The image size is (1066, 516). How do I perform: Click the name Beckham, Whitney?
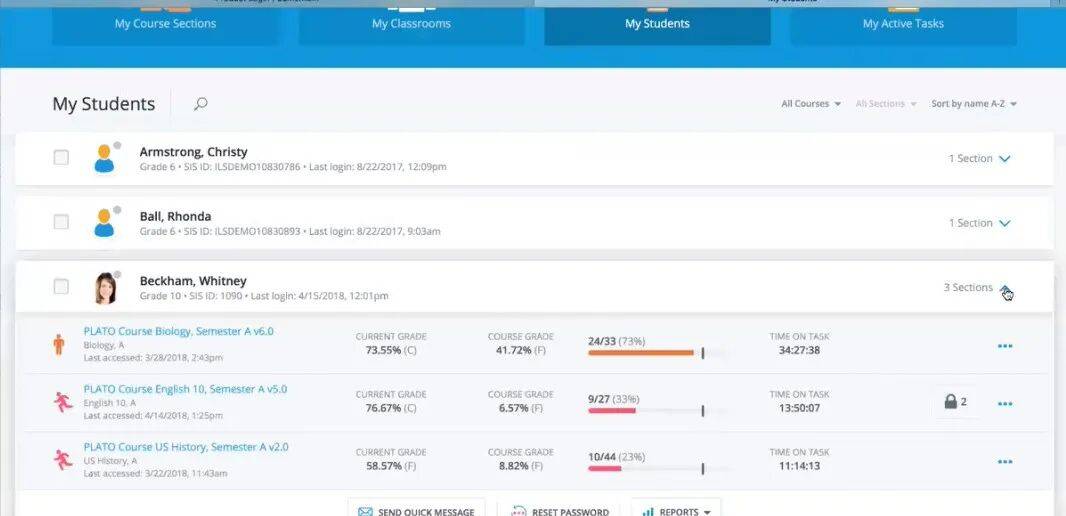pyautogui.click(x=193, y=281)
